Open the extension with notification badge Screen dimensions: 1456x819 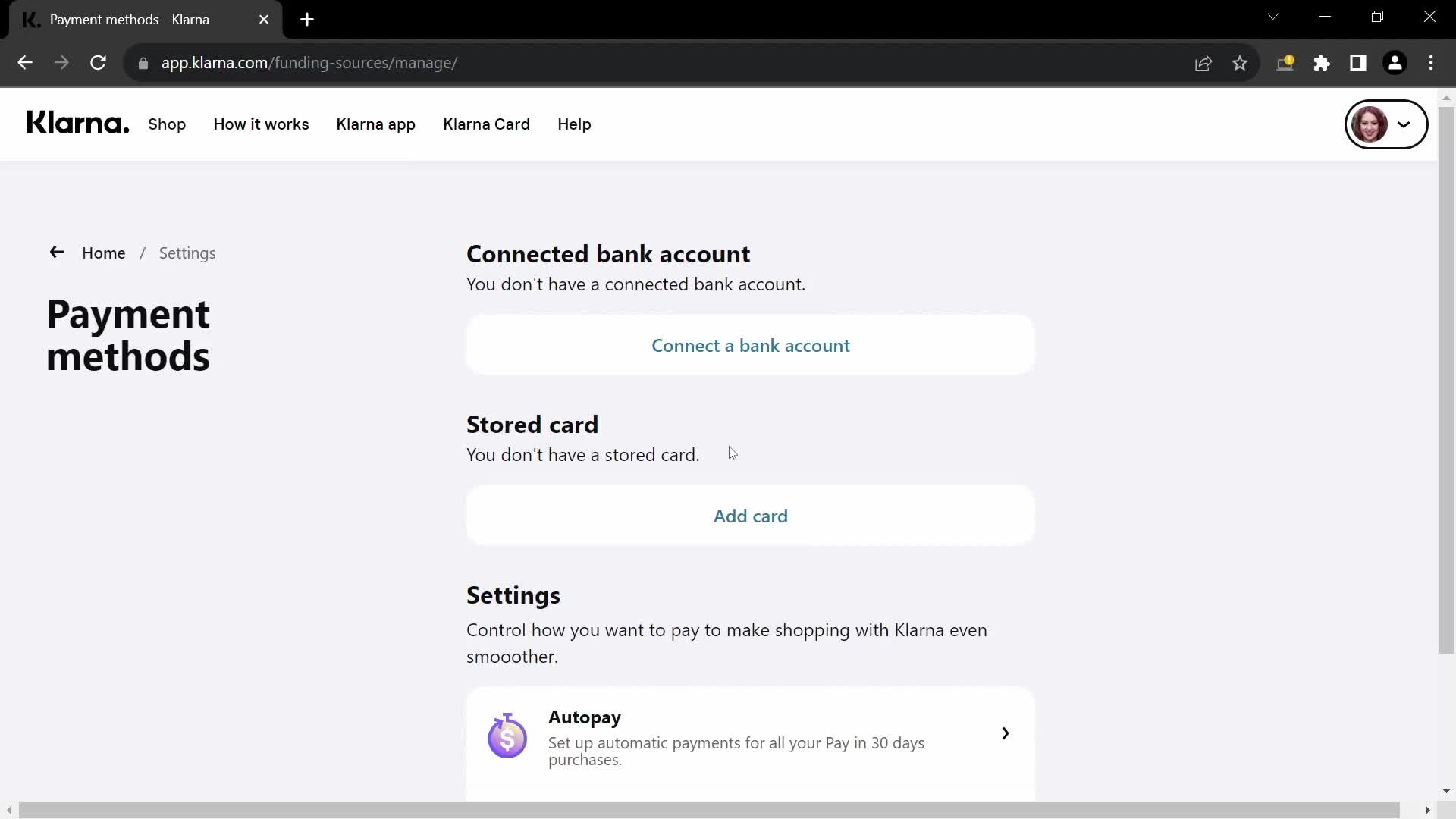(1285, 63)
